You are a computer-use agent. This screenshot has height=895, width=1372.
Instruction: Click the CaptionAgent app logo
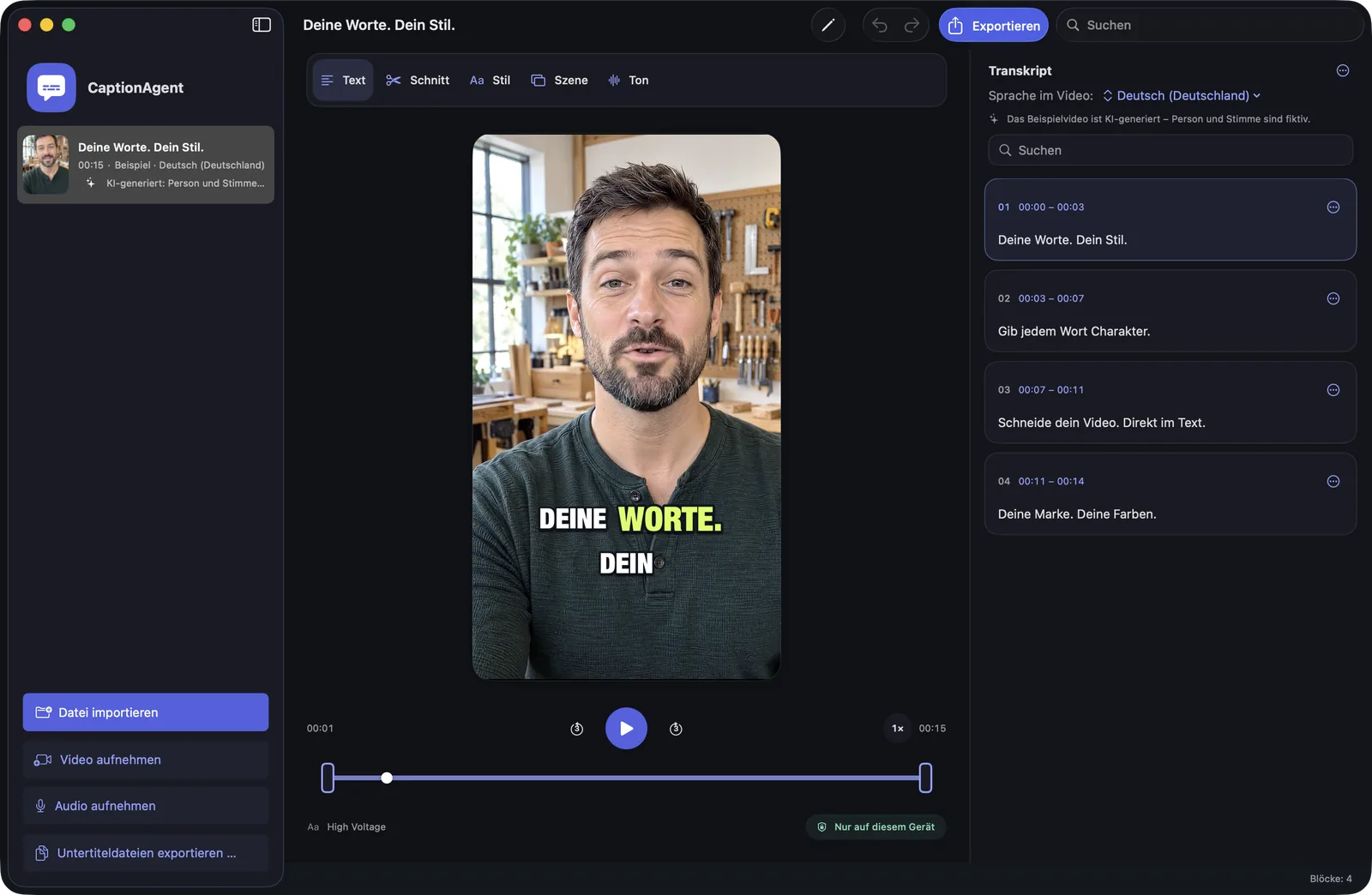51,87
